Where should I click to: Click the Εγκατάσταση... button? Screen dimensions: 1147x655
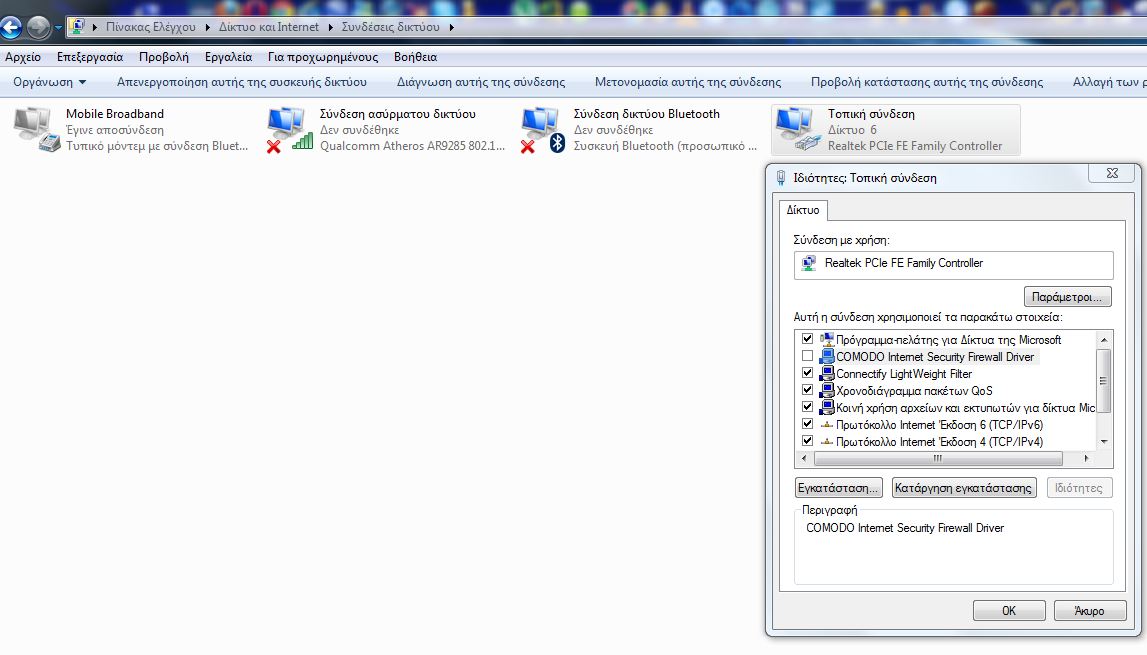point(838,487)
